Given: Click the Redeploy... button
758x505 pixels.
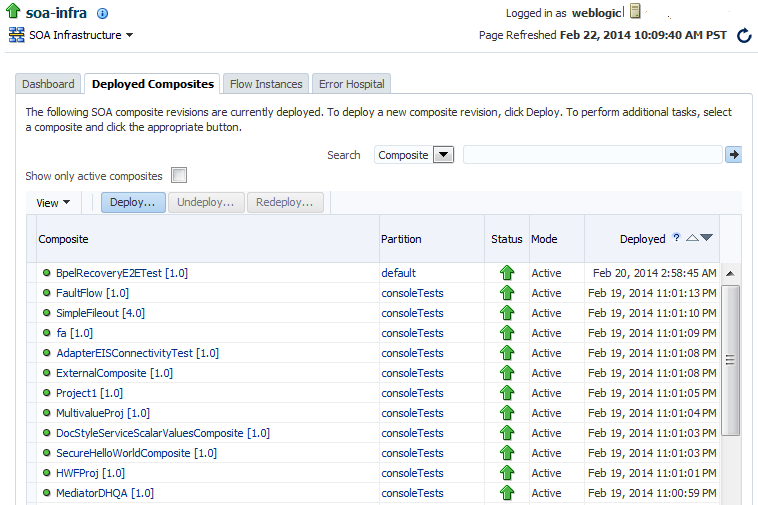Looking at the screenshot, I should [285, 202].
